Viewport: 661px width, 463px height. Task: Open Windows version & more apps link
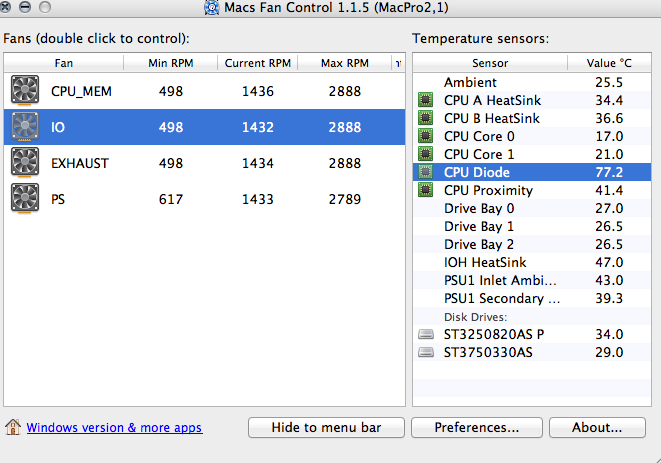(114, 428)
